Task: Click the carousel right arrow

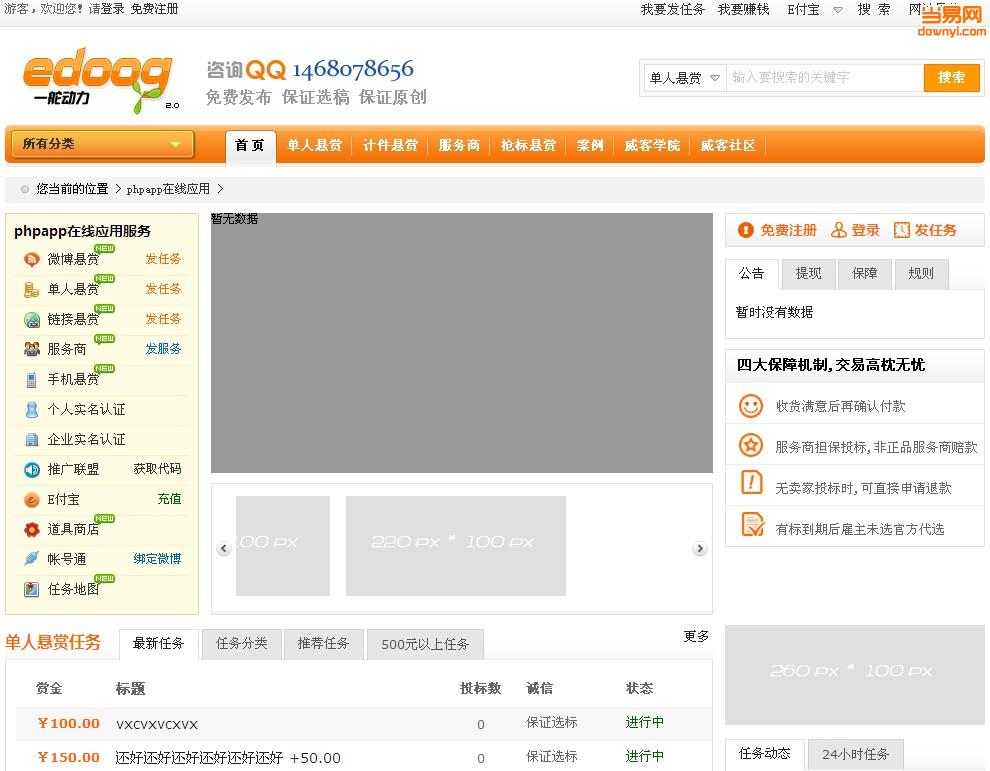Action: point(700,548)
